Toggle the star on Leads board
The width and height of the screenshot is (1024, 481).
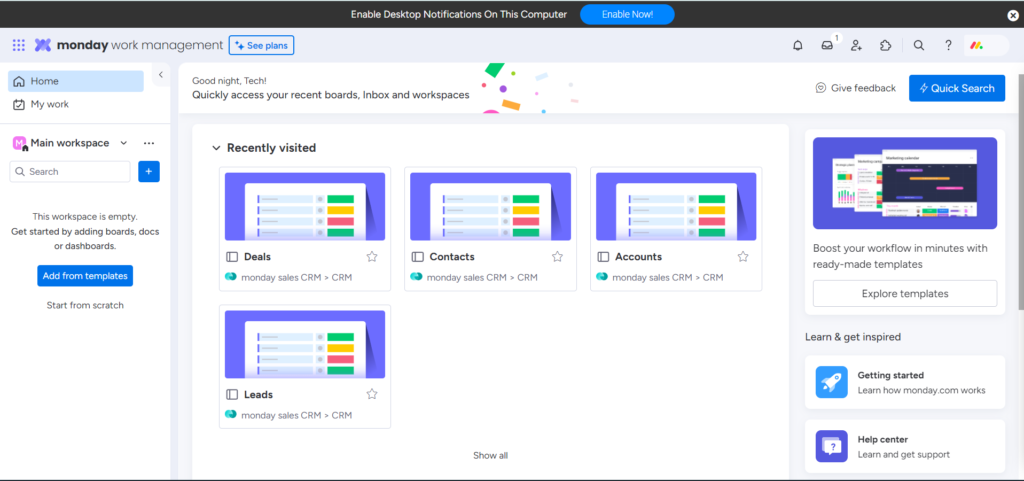click(x=372, y=394)
